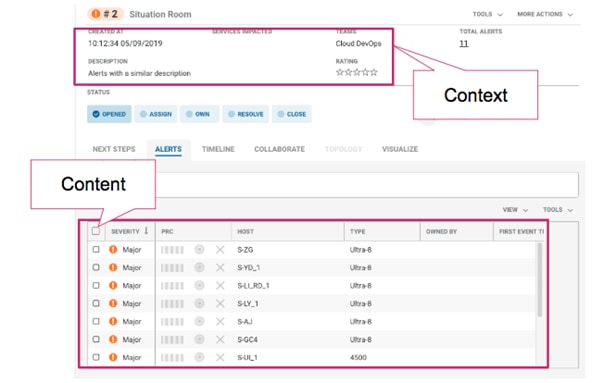Click into the alerts filter input field
The height and width of the screenshot is (383, 604).
(367, 185)
